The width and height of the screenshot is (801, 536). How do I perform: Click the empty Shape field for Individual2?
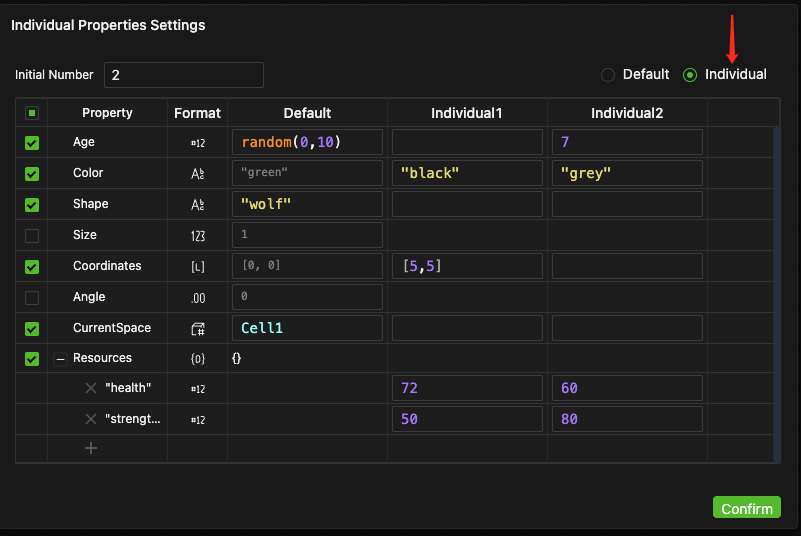coord(627,204)
